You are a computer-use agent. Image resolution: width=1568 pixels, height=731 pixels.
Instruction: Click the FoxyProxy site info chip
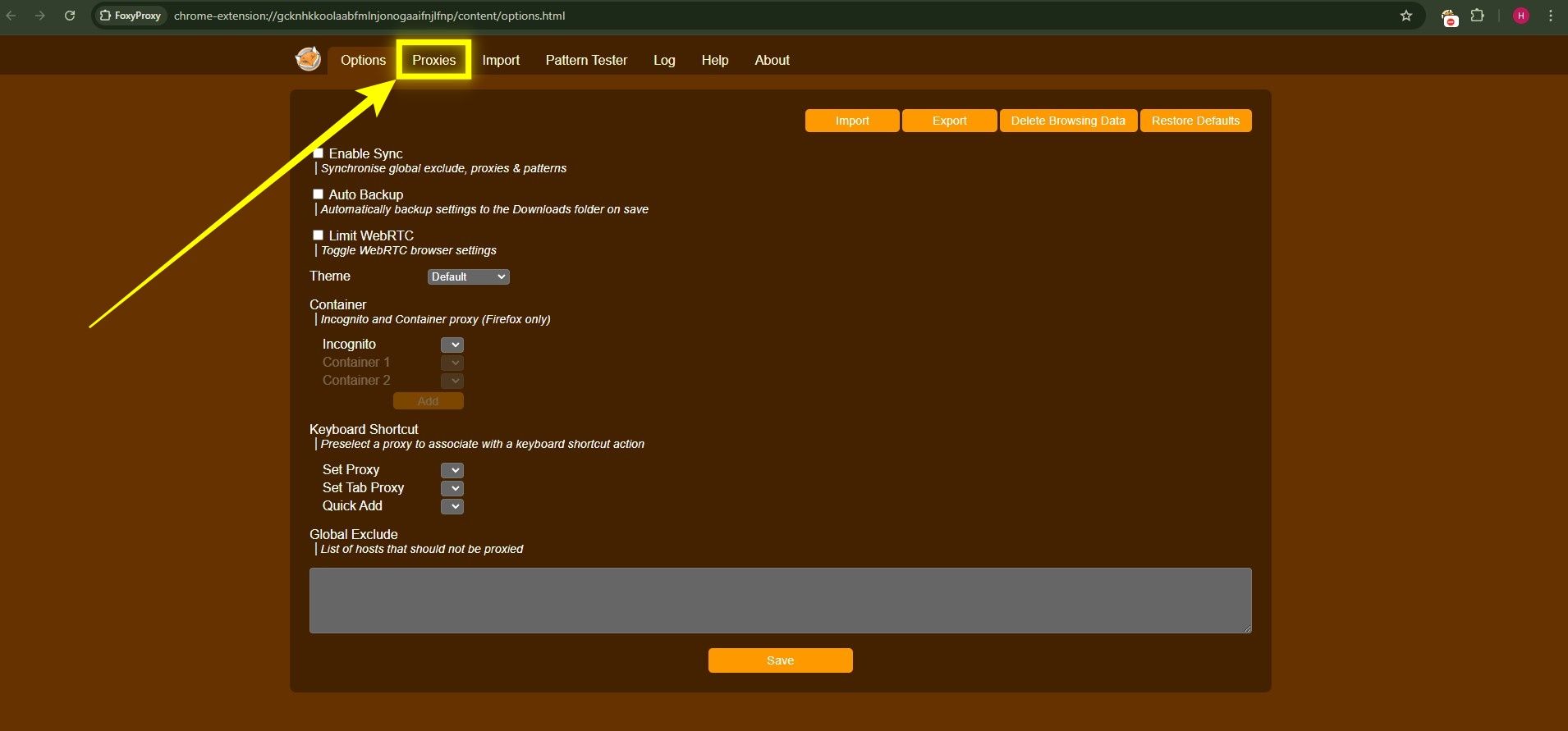[x=131, y=16]
